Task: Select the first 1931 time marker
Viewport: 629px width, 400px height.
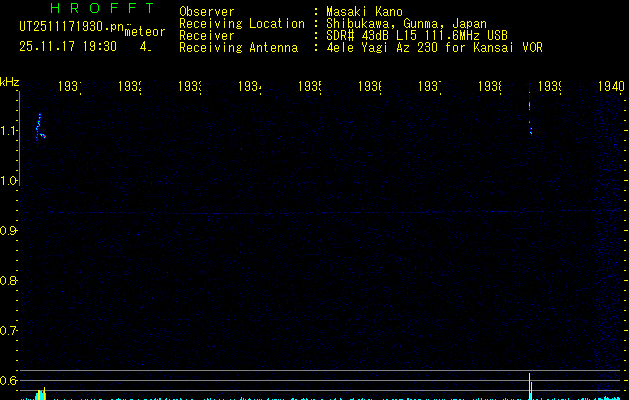Action: 70,87
